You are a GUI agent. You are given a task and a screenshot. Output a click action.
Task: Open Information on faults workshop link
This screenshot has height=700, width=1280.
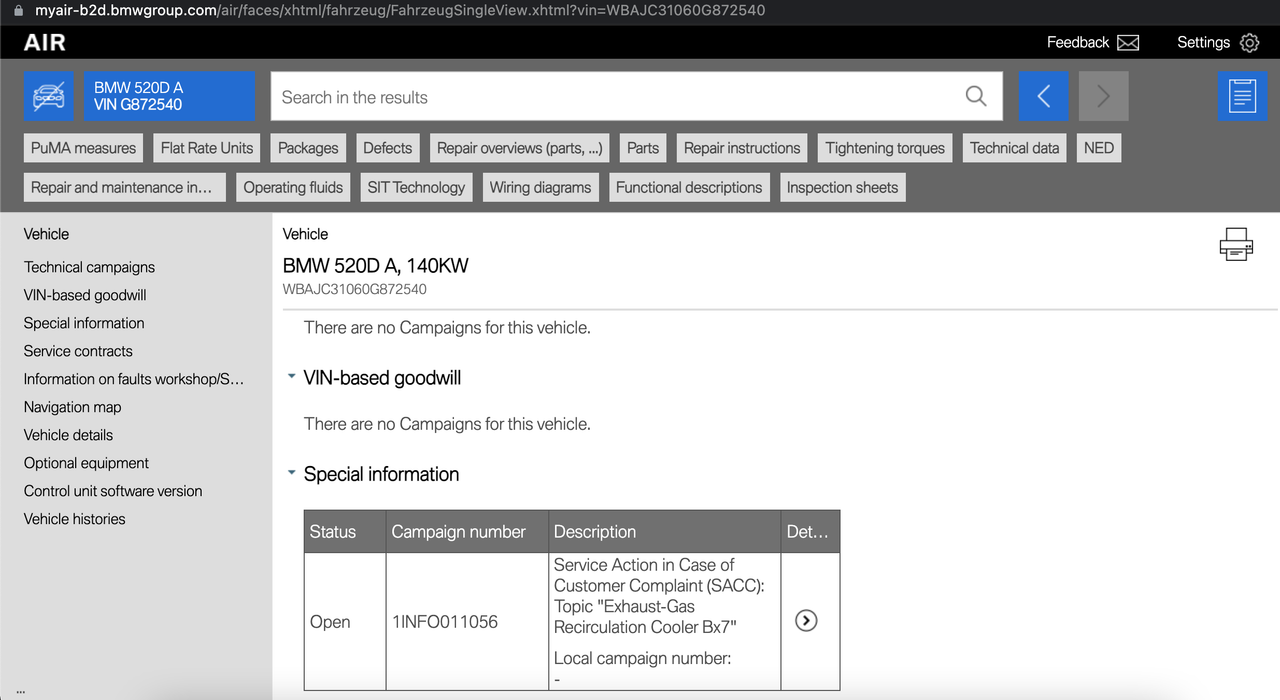[134, 379]
